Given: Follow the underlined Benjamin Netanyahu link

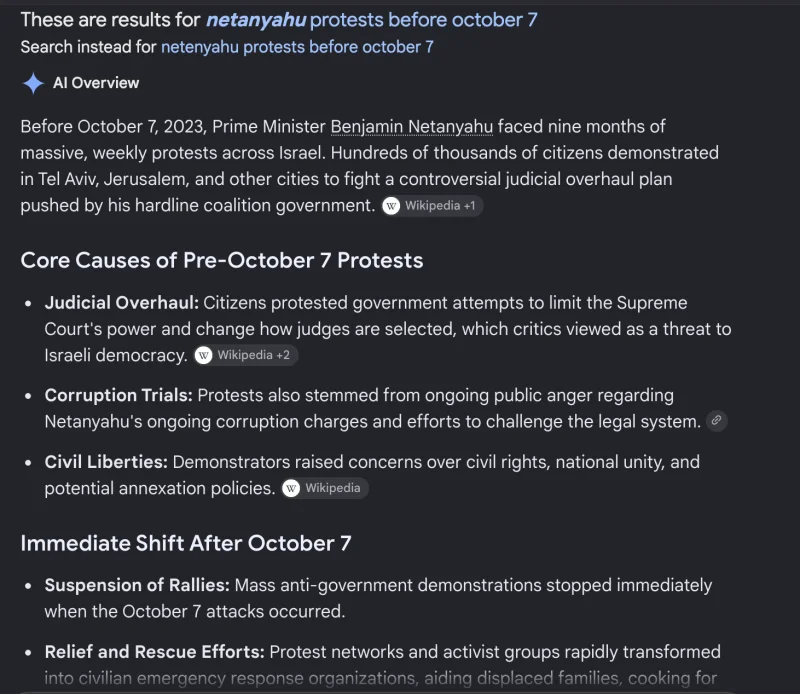Looking at the screenshot, I should [x=412, y=127].
